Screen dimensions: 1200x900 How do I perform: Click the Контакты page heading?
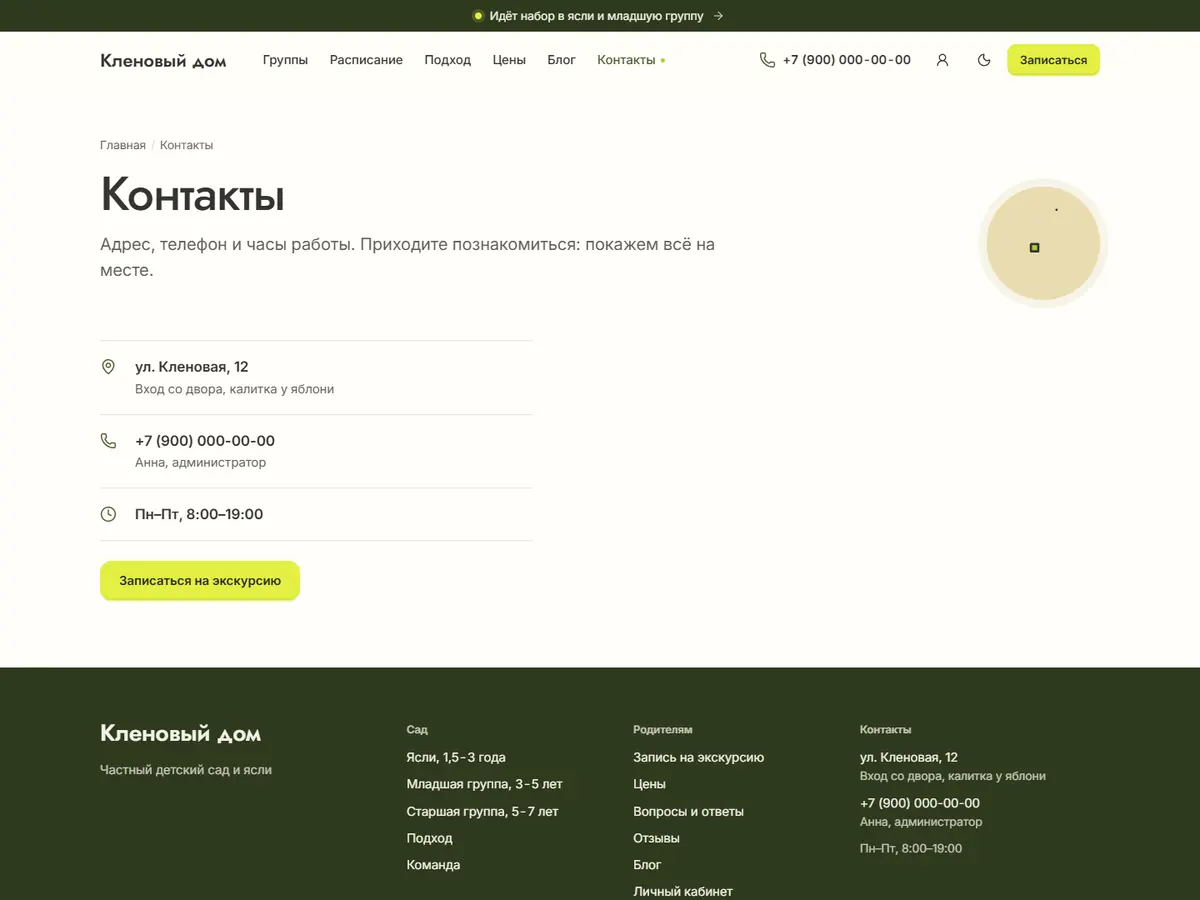(x=192, y=195)
